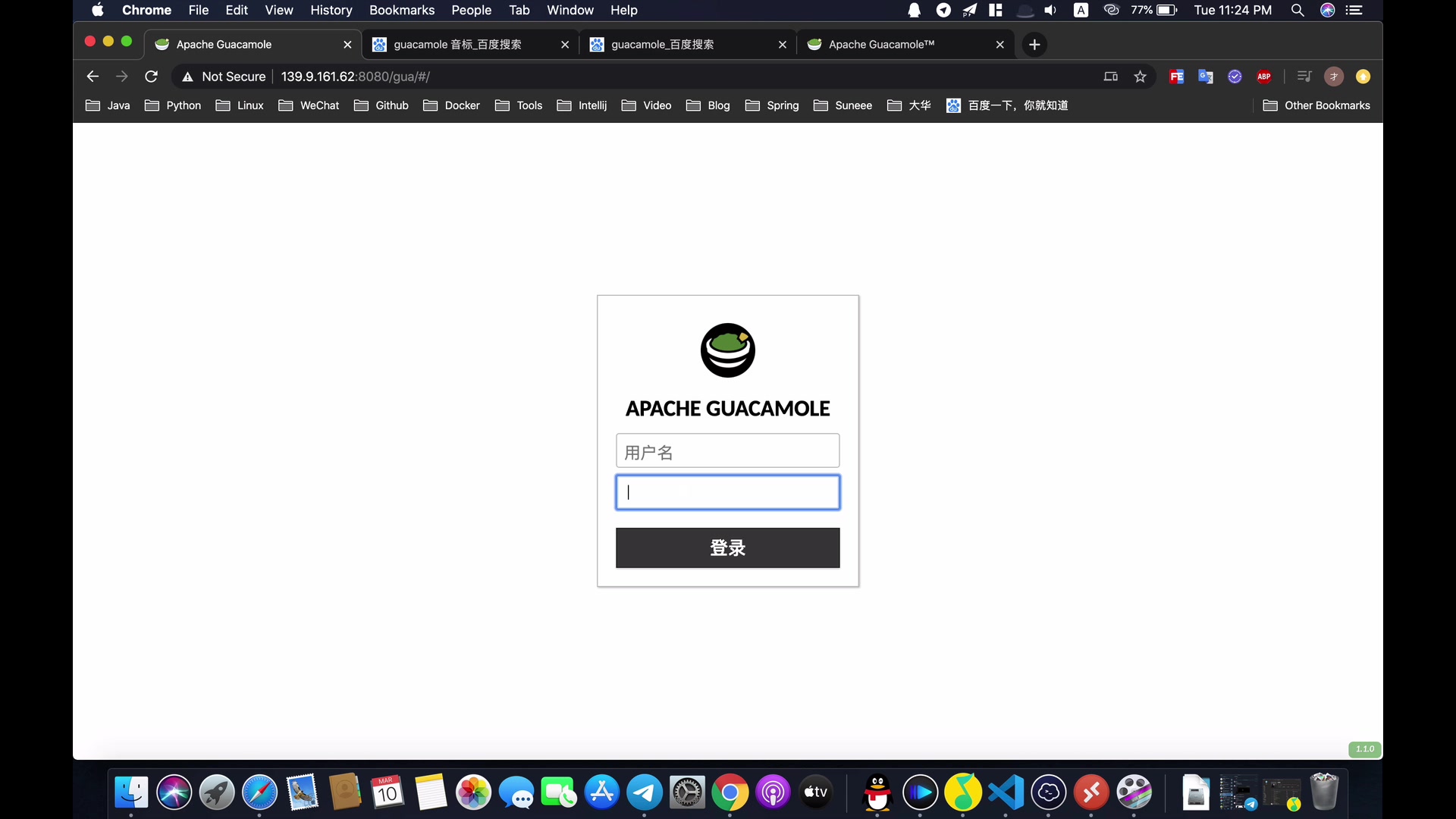Click the address bar URL 139.9.161.62
The image size is (1456, 819).
click(x=355, y=77)
